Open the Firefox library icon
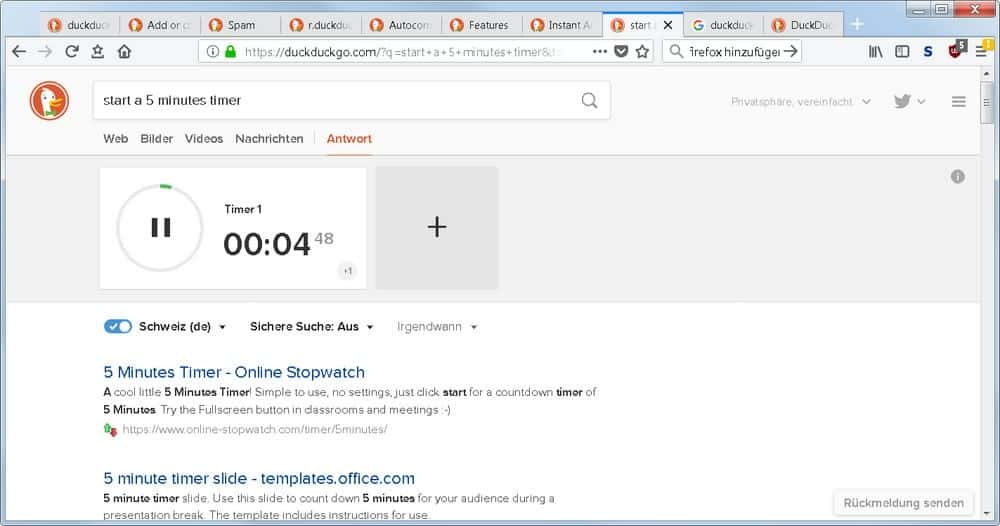The width and height of the screenshot is (1000, 526). pyautogui.click(x=875, y=51)
